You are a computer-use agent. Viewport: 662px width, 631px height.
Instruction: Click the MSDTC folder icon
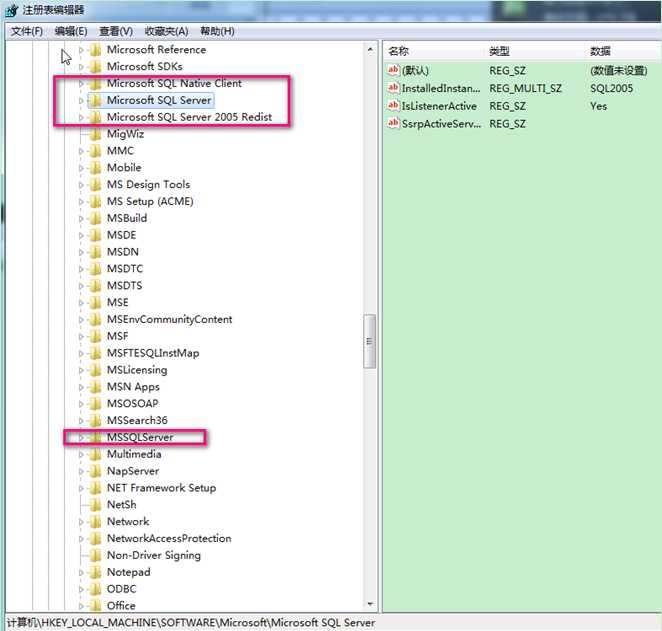(x=96, y=269)
